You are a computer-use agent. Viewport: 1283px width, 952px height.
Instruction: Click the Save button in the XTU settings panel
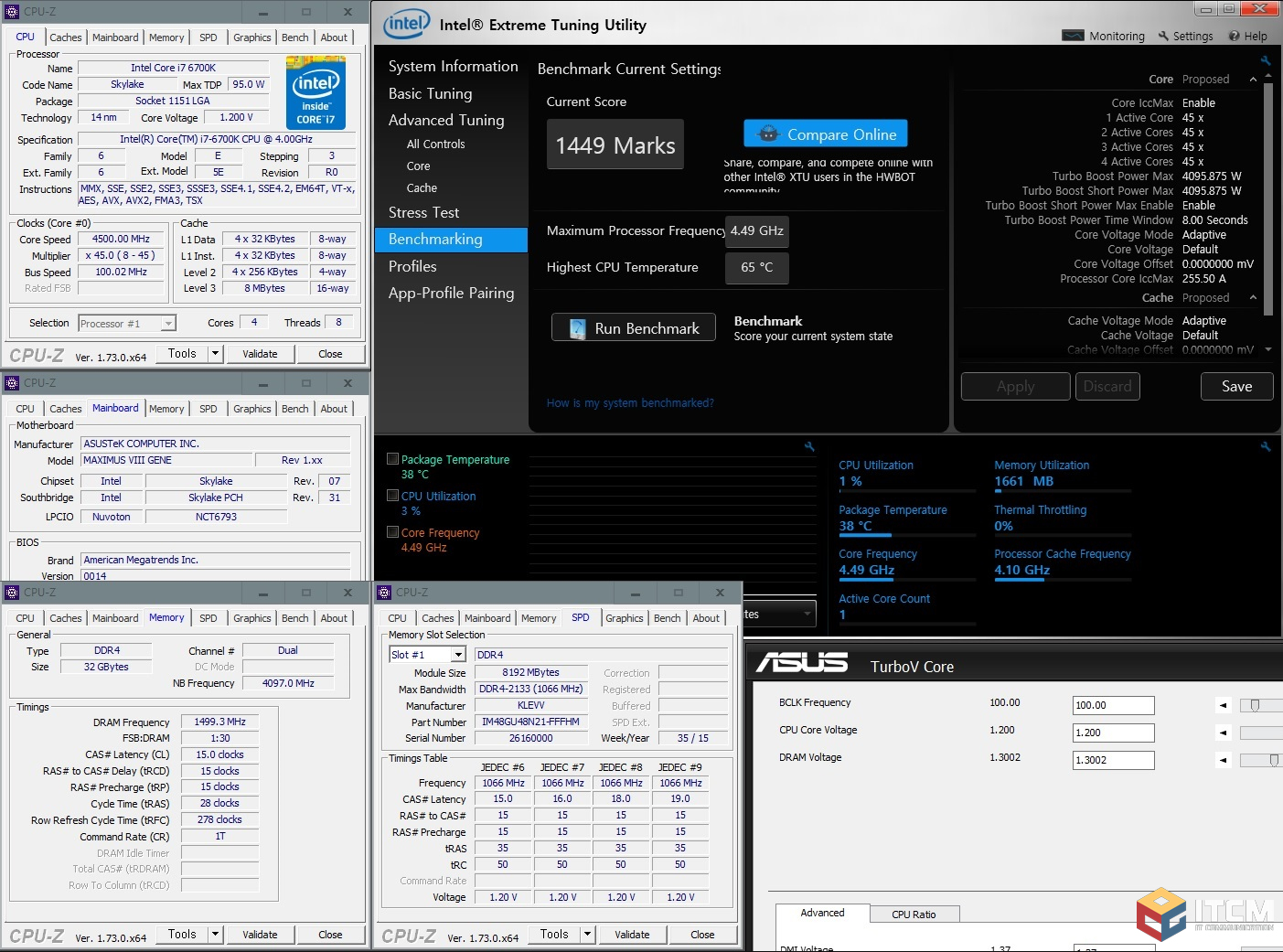coord(1236,386)
